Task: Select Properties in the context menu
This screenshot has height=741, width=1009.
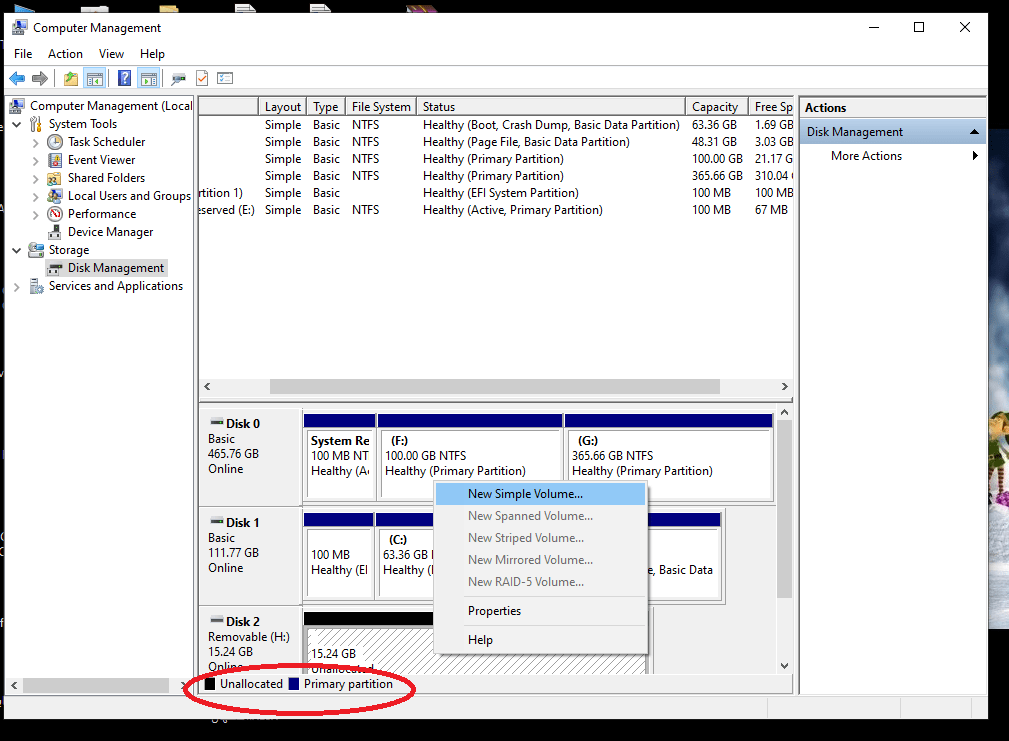Action: 494,611
